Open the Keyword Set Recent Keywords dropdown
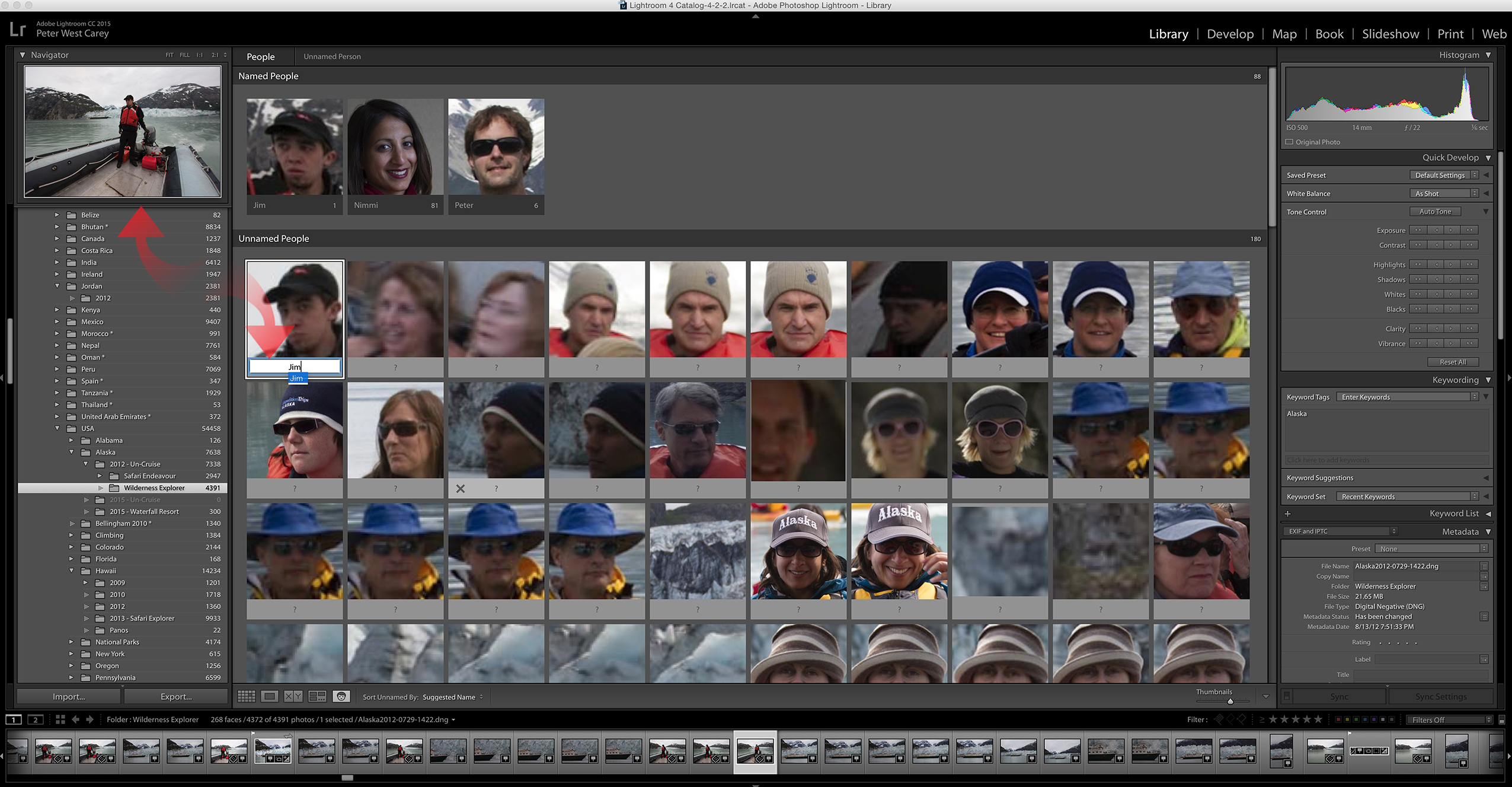 pyautogui.click(x=1407, y=497)
